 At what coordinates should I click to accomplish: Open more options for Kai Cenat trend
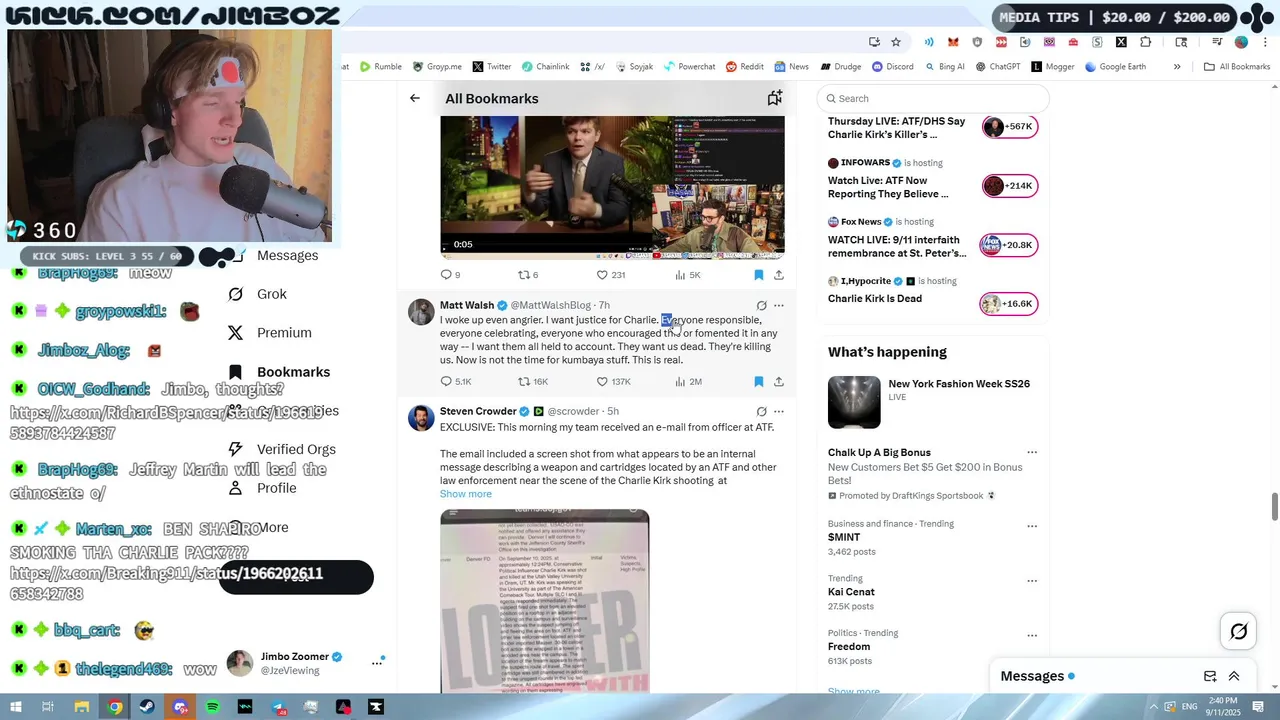1032,579
